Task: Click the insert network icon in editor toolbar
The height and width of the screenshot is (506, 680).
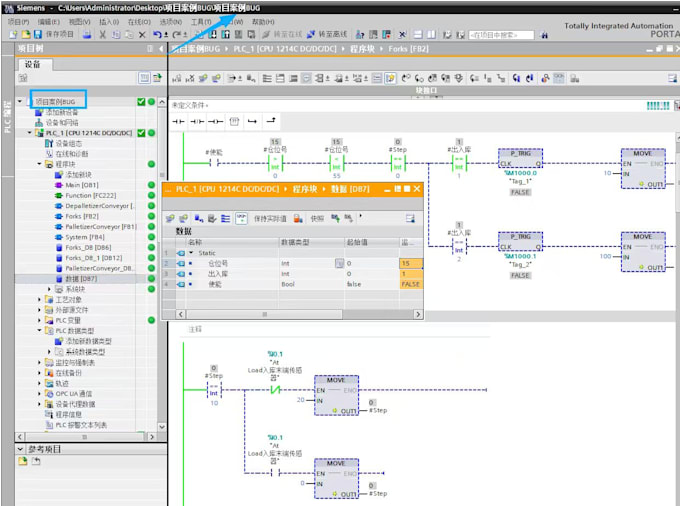Action: [177, 78]
